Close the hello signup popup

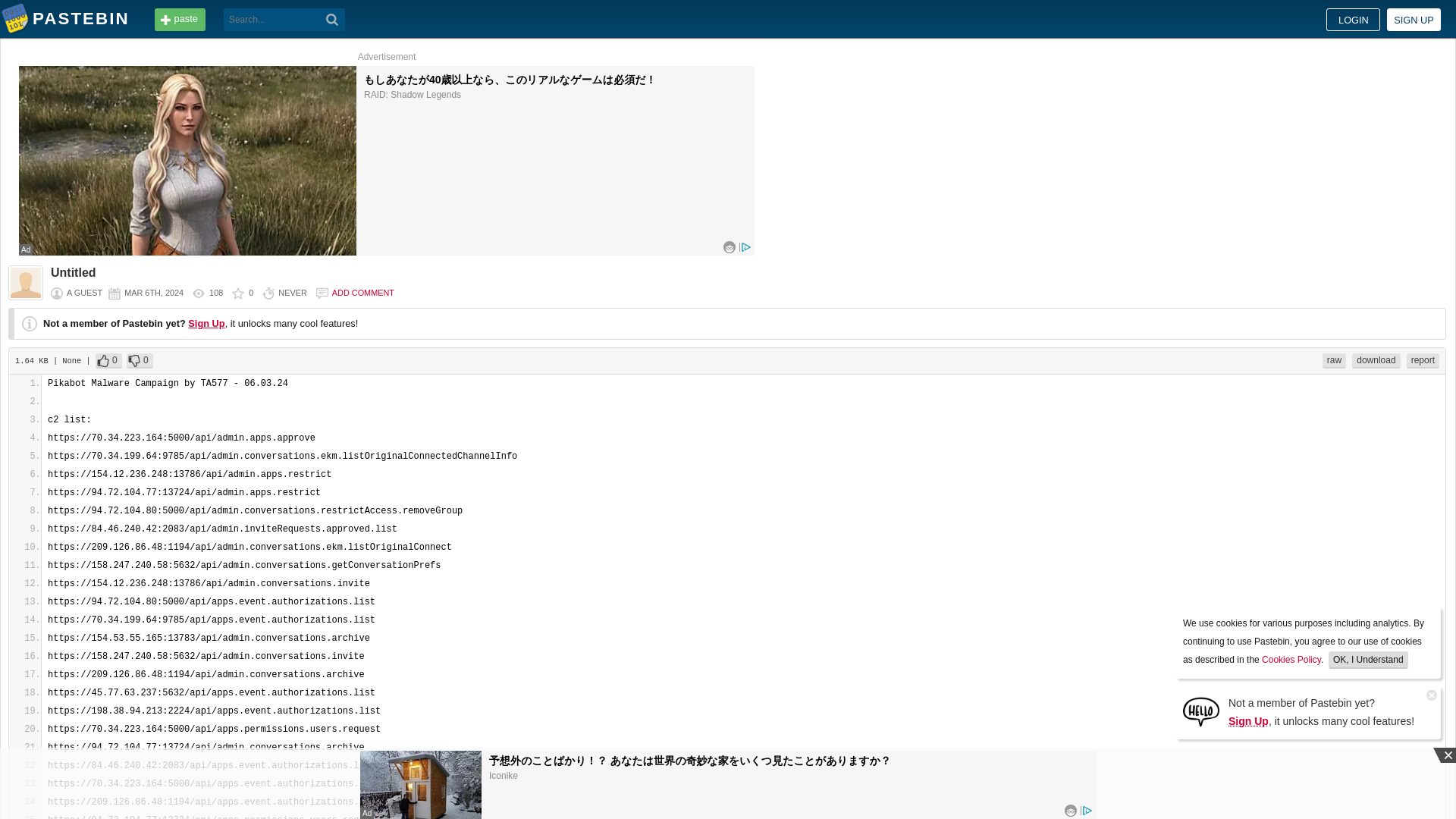coord(1432,695)
